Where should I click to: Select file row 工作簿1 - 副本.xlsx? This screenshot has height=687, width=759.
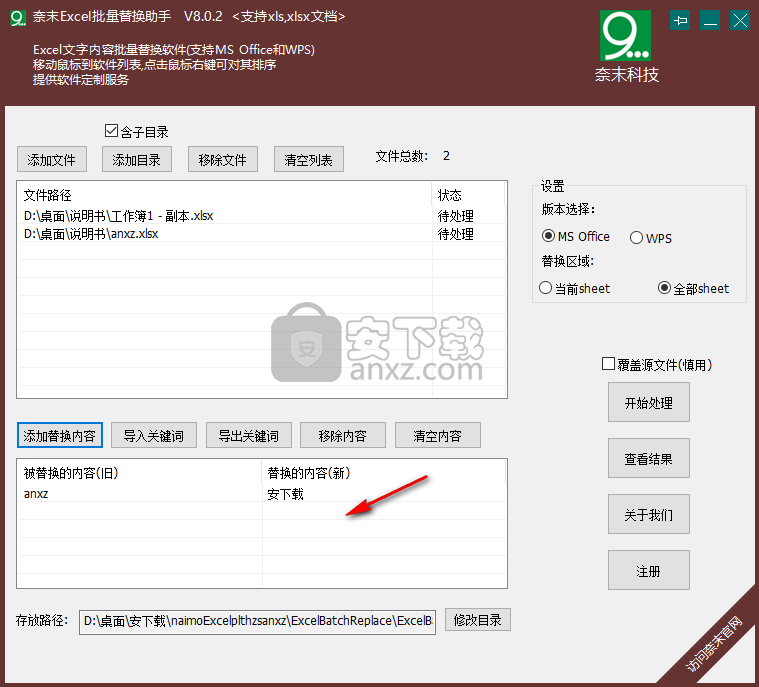(x=262, y=216)
